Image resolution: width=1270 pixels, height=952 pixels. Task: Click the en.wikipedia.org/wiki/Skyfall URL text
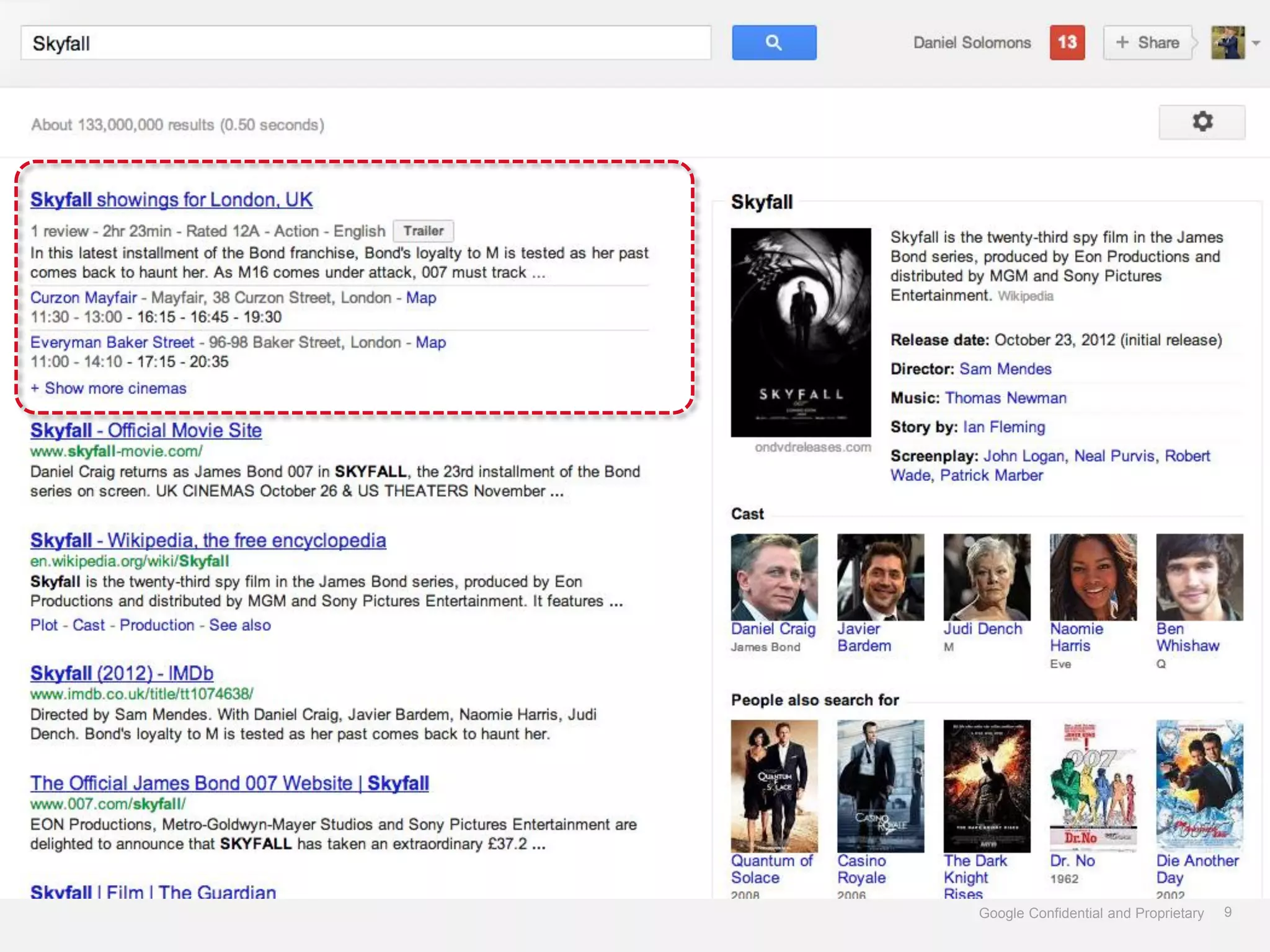[x=130, y=561]
